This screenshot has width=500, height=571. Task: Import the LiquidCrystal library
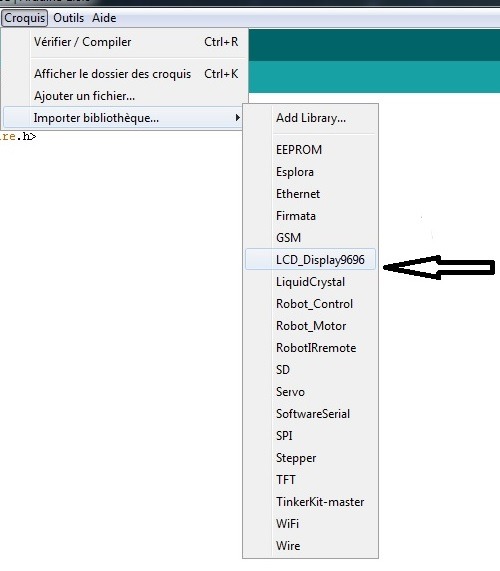tap(311, 282)
